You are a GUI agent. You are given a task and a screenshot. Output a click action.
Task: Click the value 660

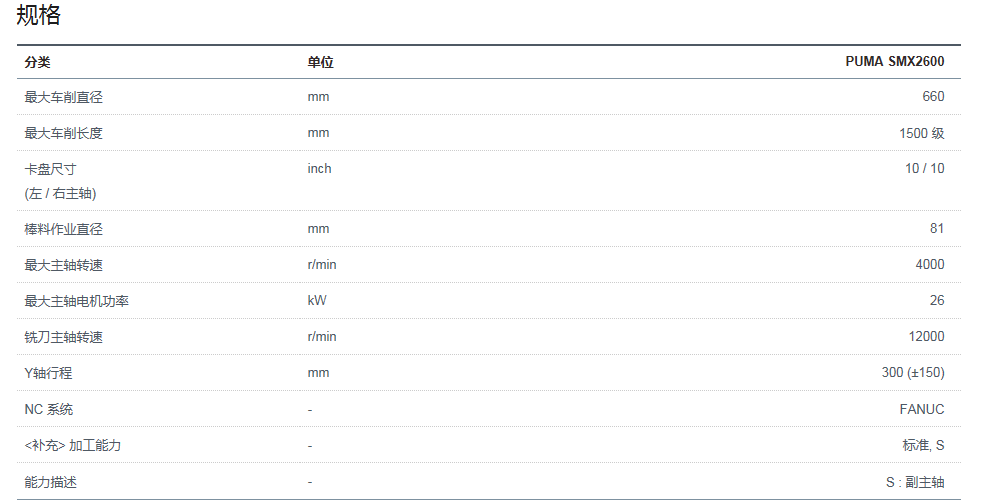pos(933,96)
